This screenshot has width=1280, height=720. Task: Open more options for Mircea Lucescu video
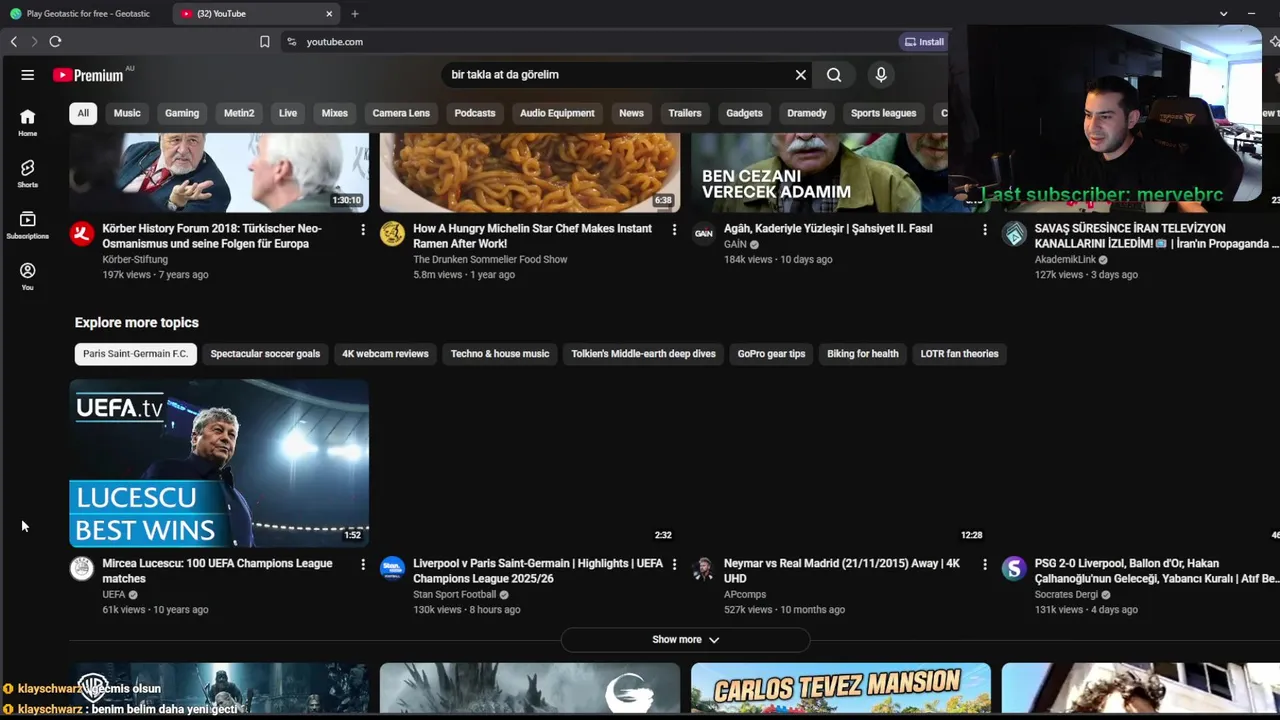coord(363,565)
